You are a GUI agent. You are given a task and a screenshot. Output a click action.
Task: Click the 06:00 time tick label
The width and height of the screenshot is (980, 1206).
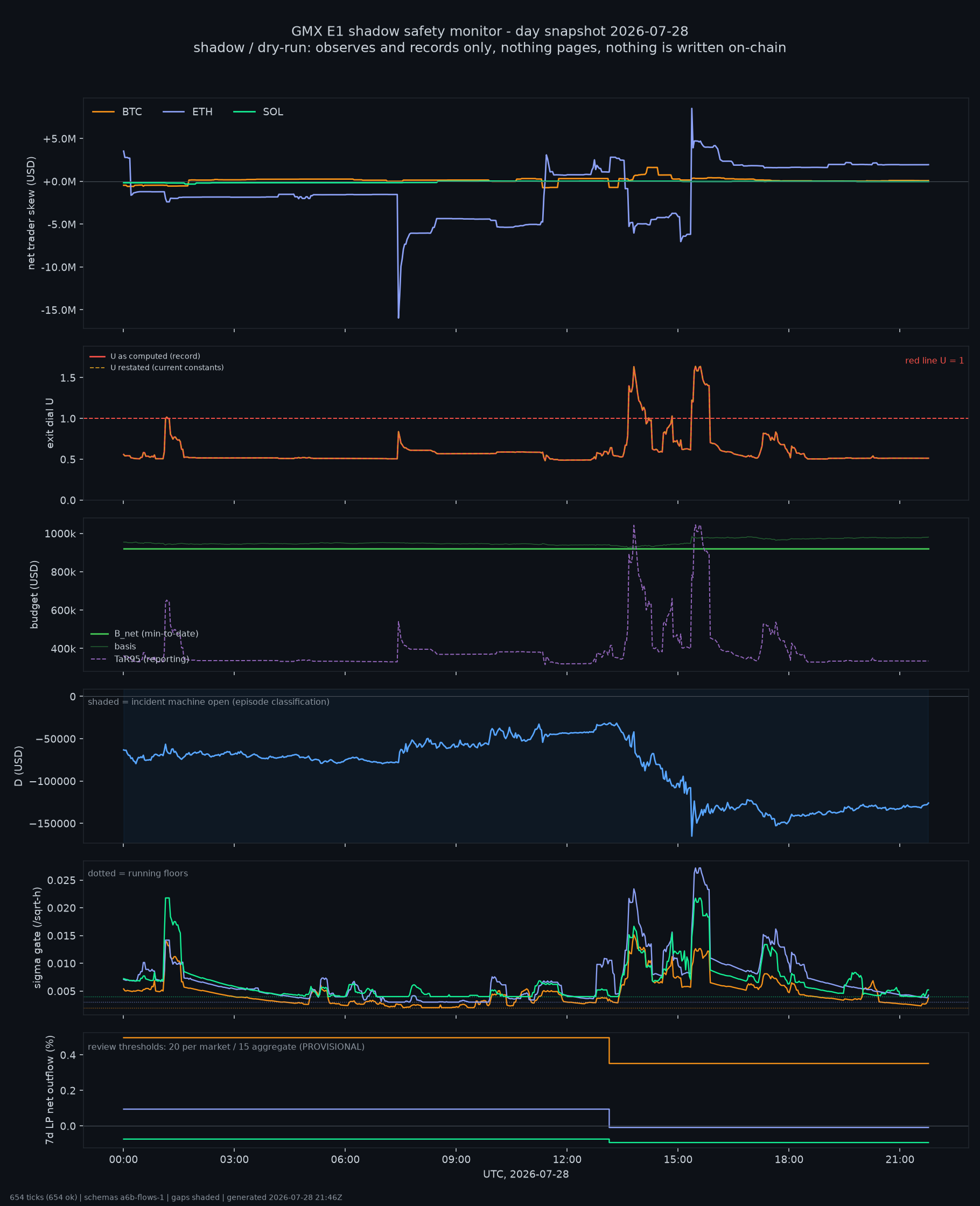coord(345,1160)
